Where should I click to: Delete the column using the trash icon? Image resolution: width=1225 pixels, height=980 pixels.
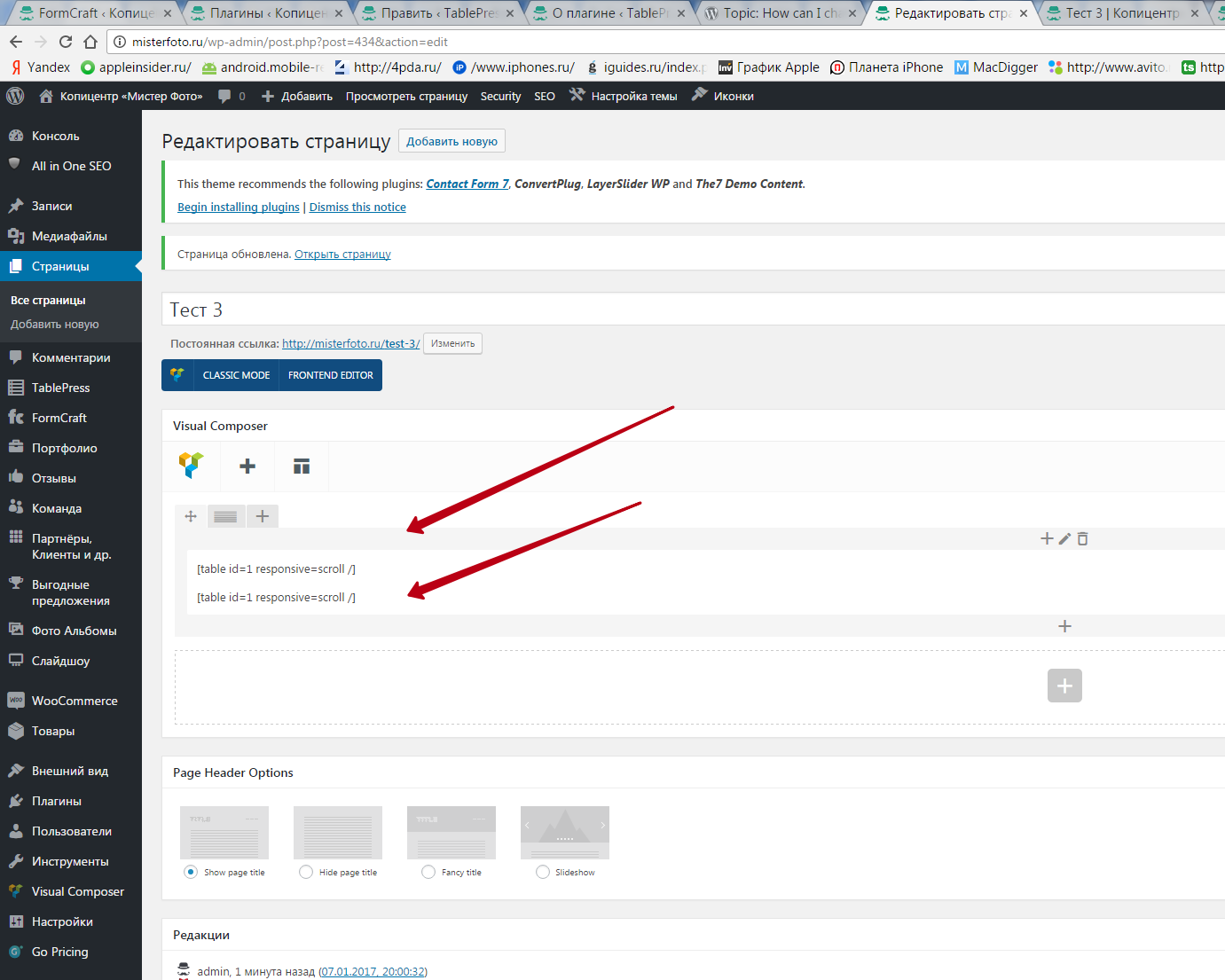point(1082,538)
